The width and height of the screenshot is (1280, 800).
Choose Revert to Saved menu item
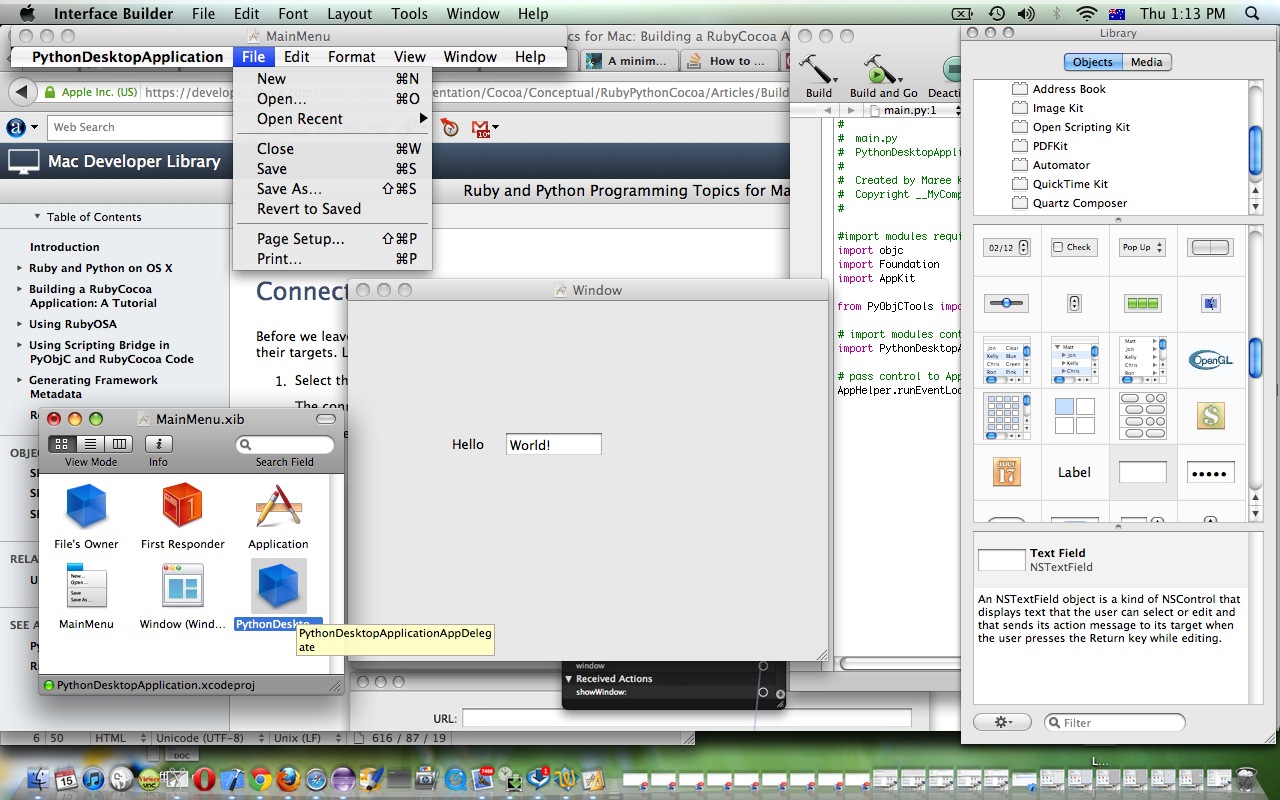click(x=332, y=209)
